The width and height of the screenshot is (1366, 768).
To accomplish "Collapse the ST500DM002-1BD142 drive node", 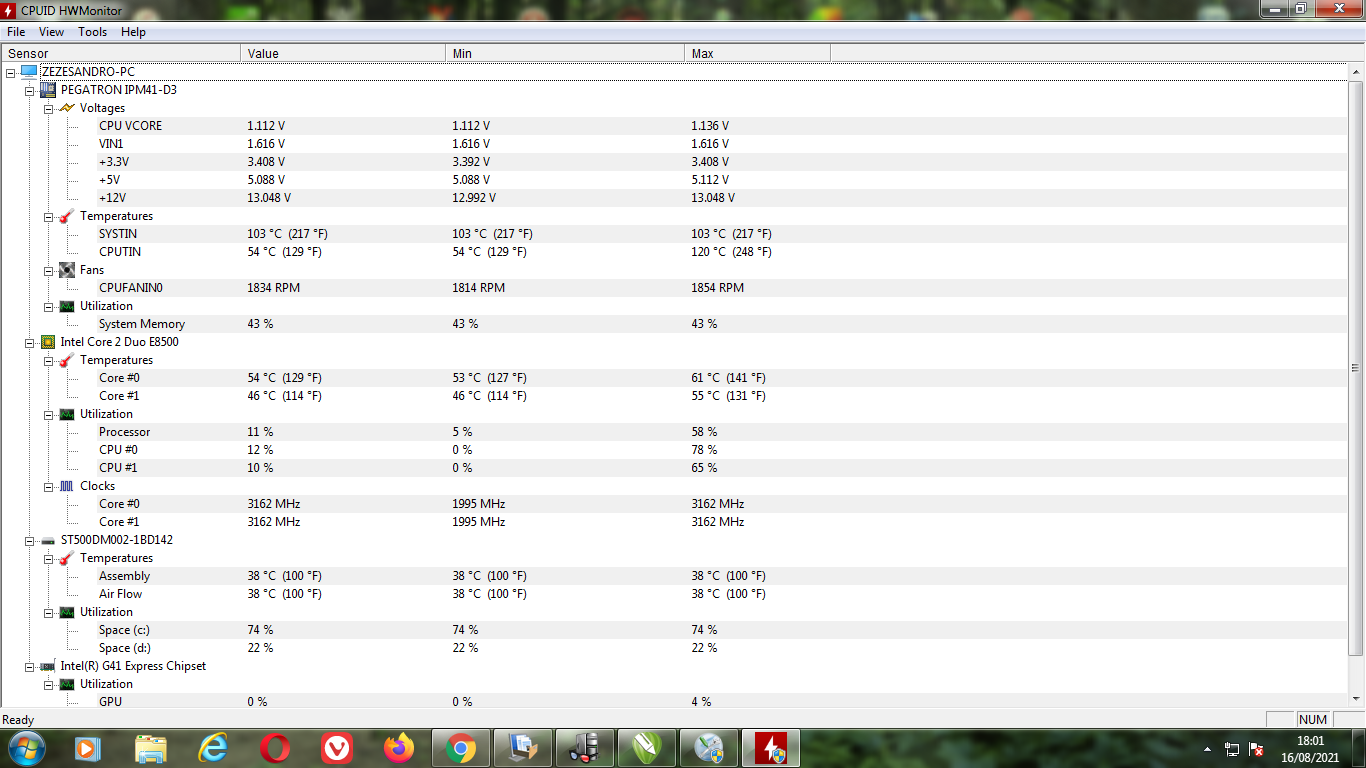I will [x=30, y=540].
